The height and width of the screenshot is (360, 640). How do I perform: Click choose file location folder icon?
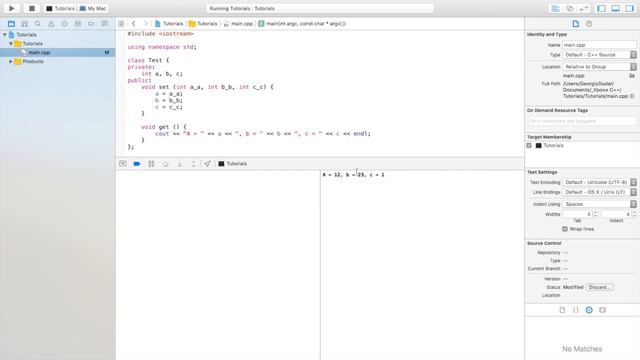point(632,76)
